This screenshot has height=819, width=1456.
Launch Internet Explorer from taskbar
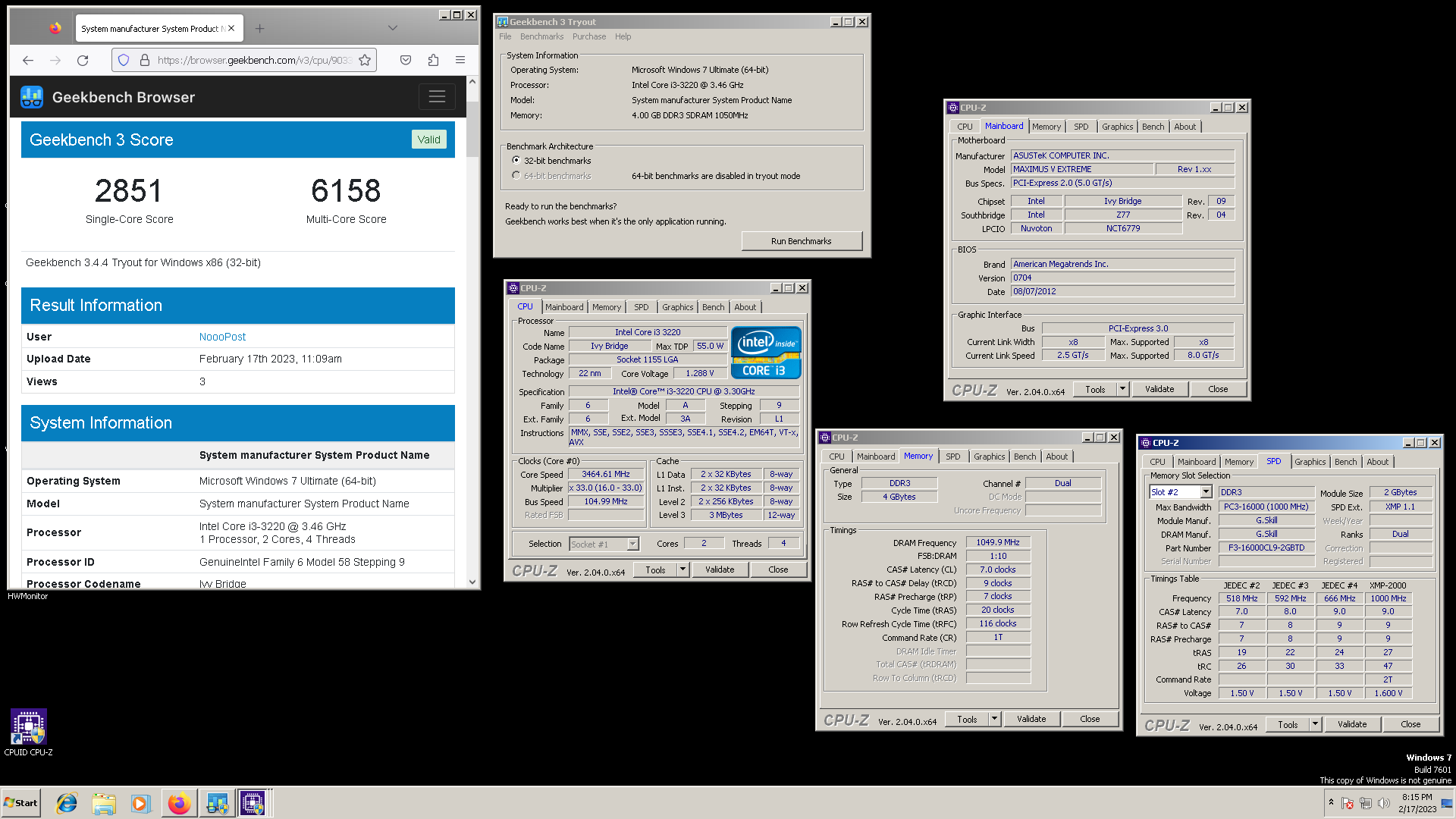click(x=67, y=803)
